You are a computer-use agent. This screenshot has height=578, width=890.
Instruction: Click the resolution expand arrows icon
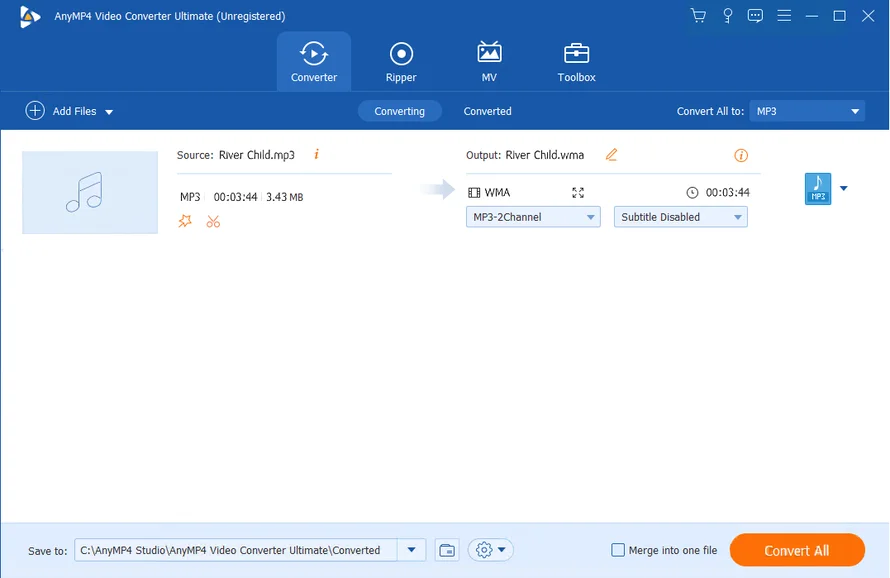[578, 192]
